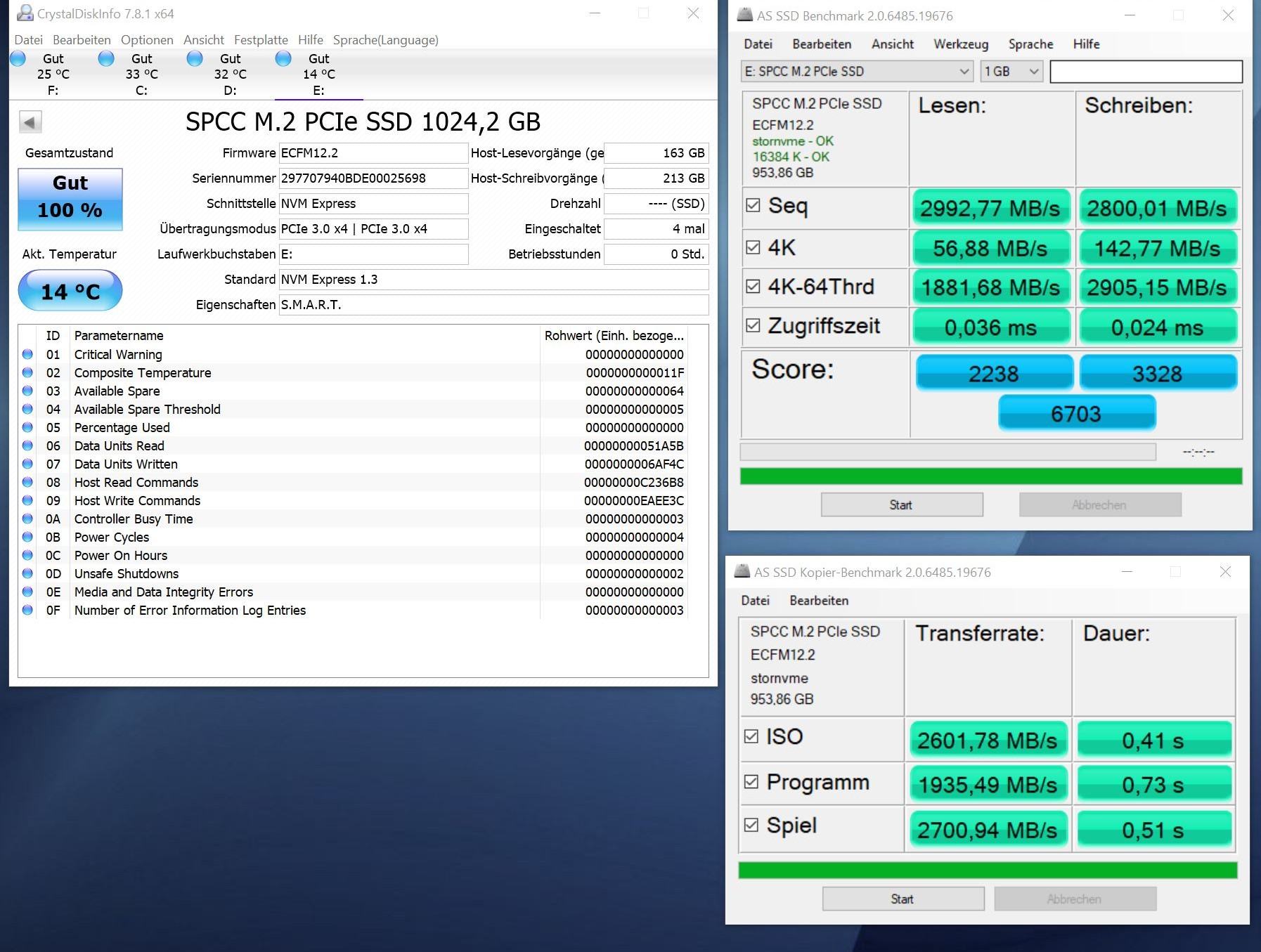Click status orb for Critical Warning row
Screen dimensions: 1261x952
(x=27, y=354)
